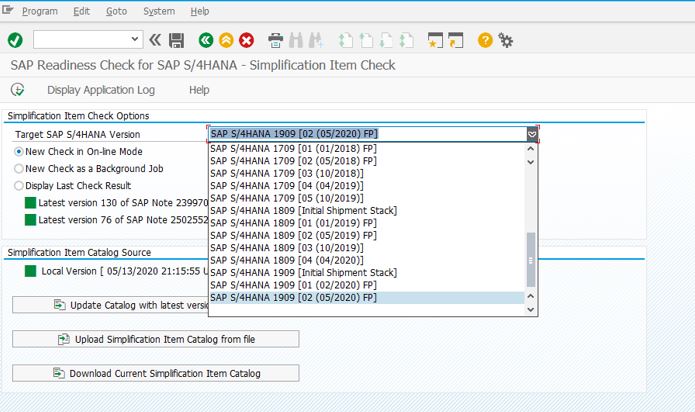Viewport: 695px width, 412px height.
Task: Click the yellow Help question mark icon
Action: click(x=485, y=40)
